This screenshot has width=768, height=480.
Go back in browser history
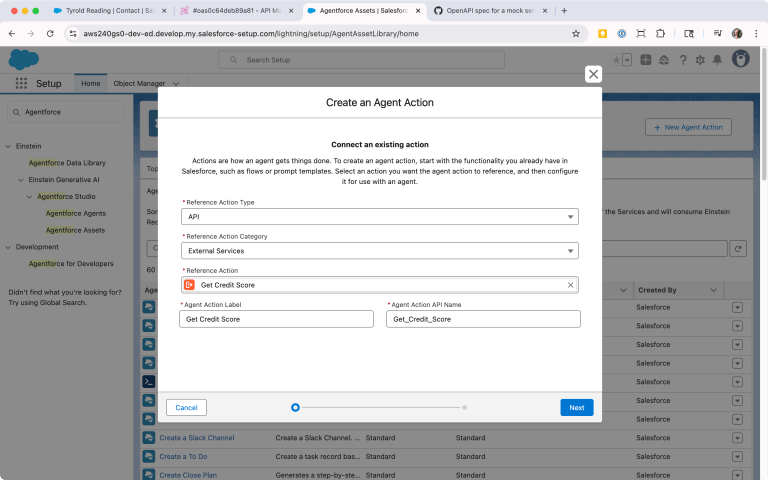[x=12, y=34]
